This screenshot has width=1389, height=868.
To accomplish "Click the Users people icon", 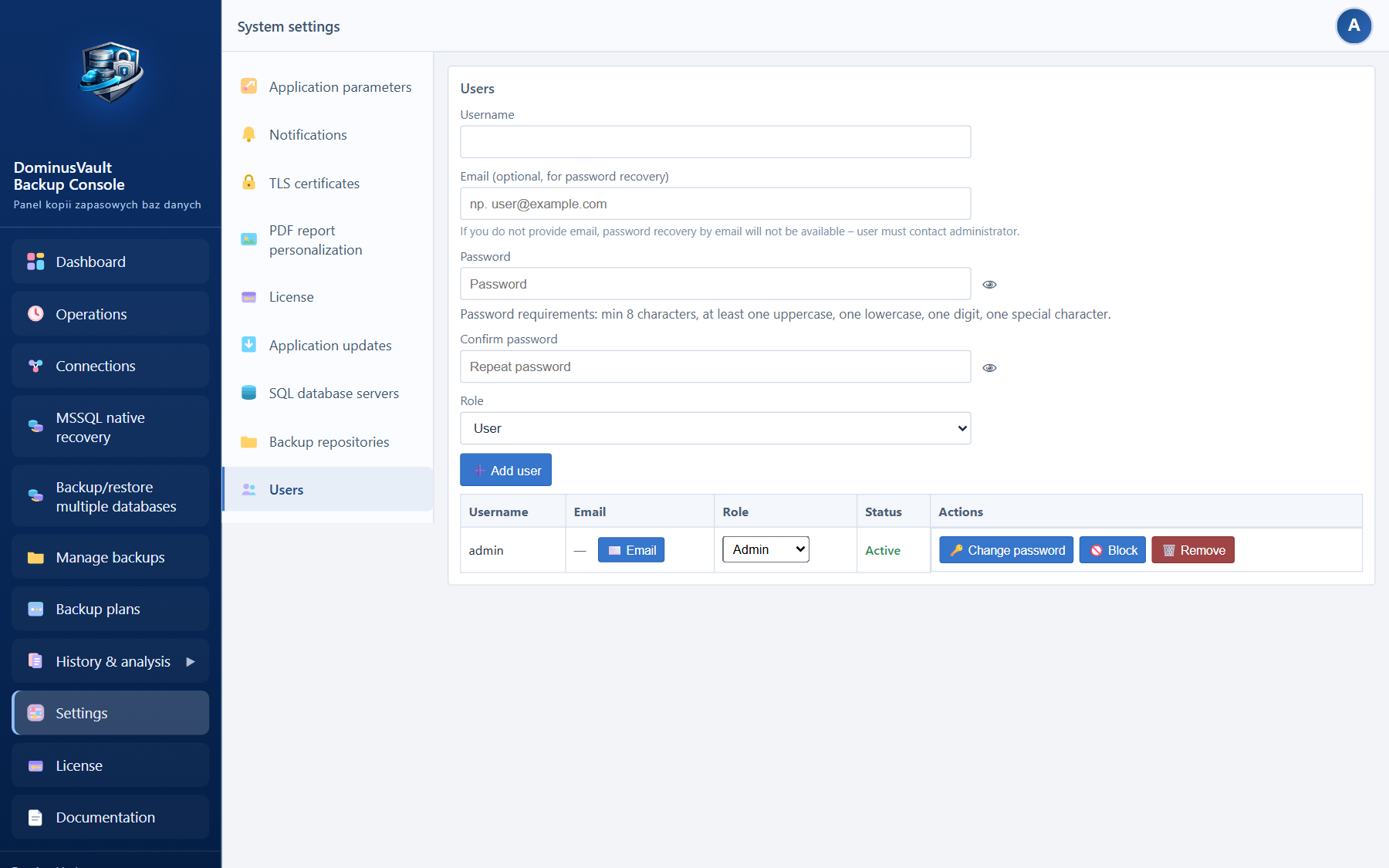I will tap(248, 489).
